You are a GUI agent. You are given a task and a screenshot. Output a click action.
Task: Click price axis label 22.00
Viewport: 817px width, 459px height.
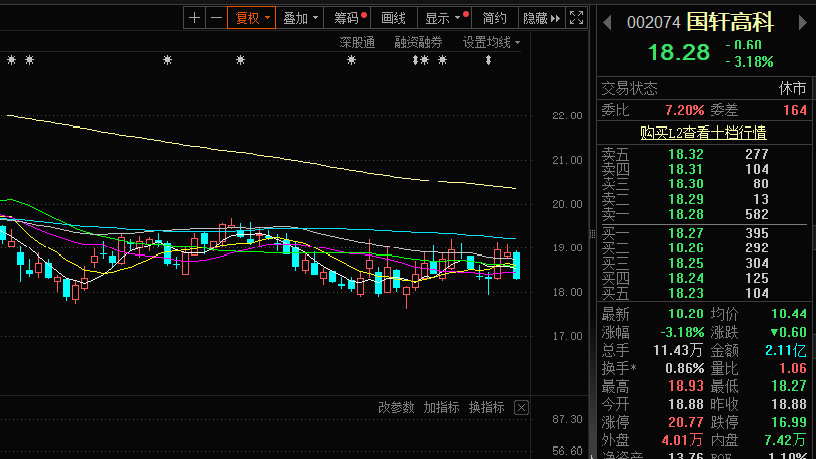pyautogui.click(x=567, y=116)
